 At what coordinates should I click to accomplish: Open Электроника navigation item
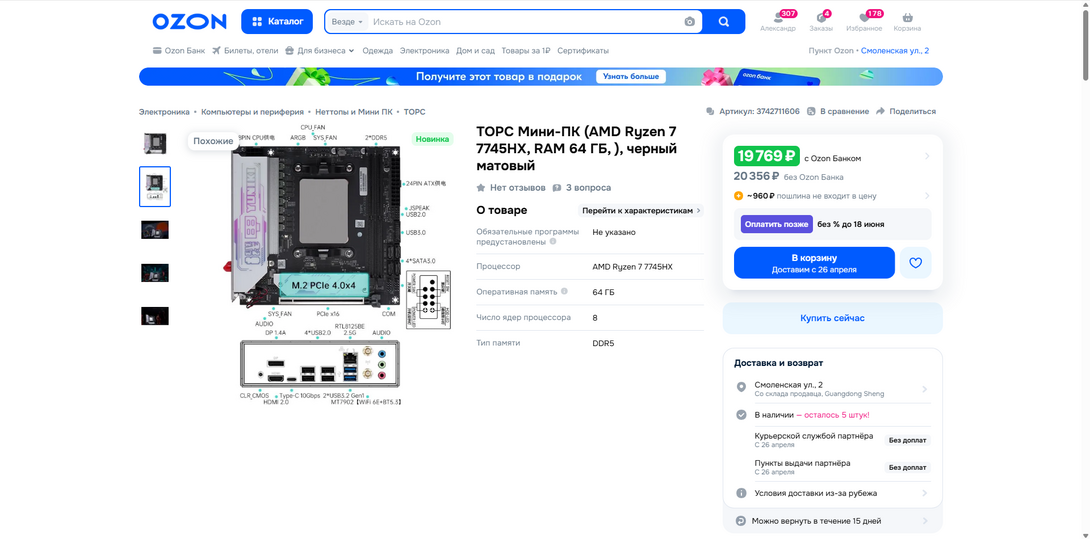[x=425, y=51]
